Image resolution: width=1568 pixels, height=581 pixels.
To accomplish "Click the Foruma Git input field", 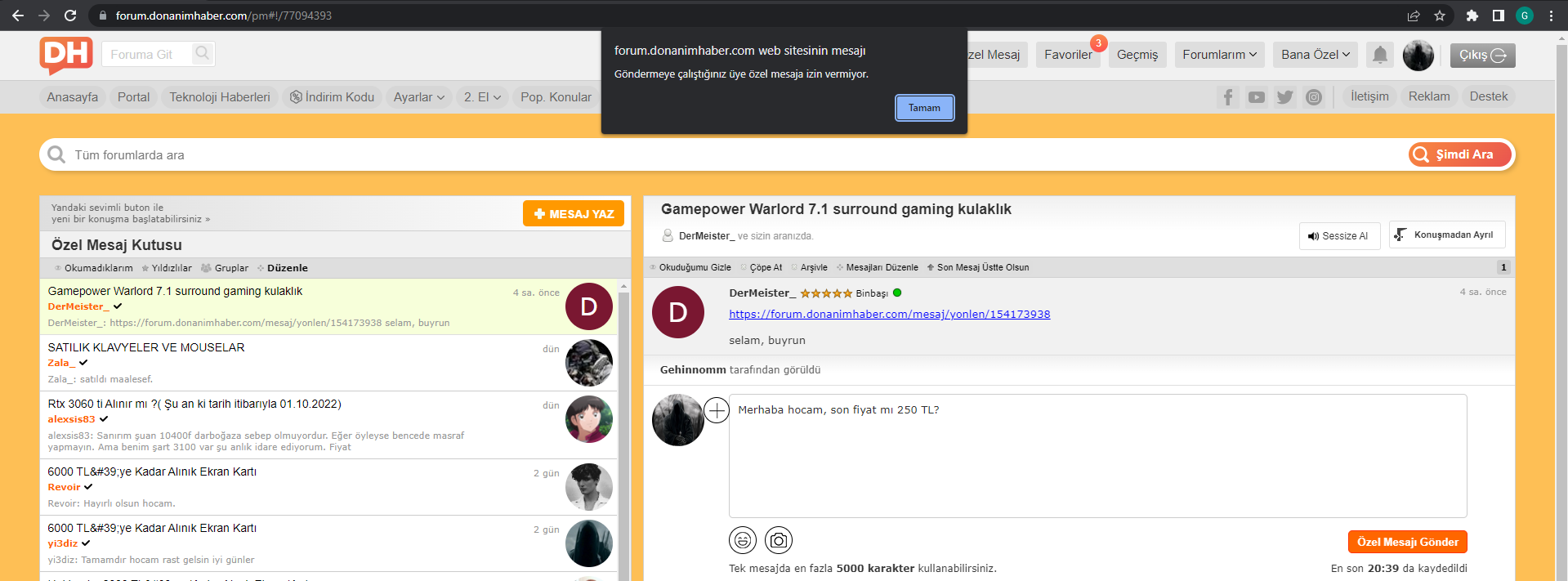I will [149, 55].
